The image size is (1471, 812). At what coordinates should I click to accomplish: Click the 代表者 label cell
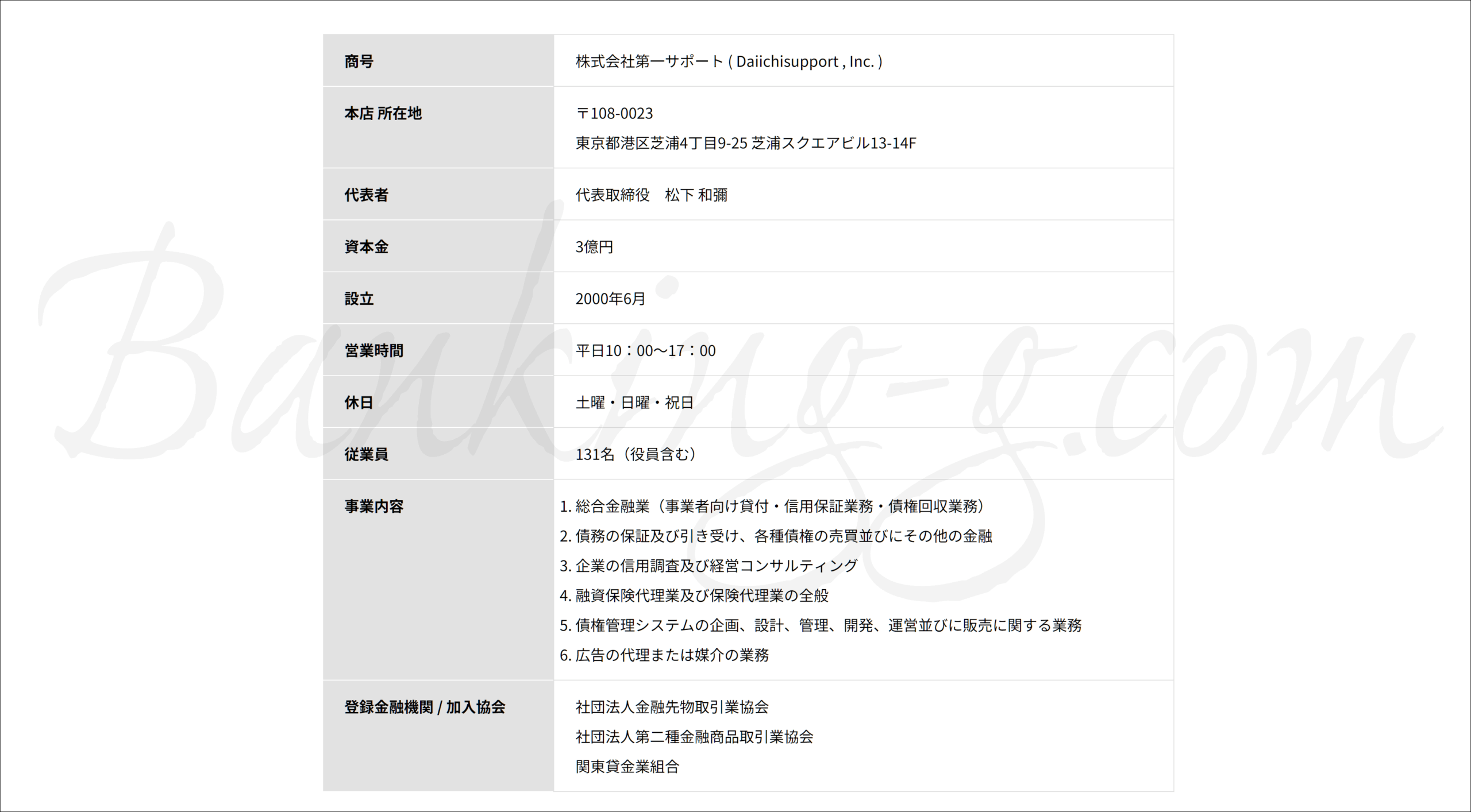[x=366, y=195]
